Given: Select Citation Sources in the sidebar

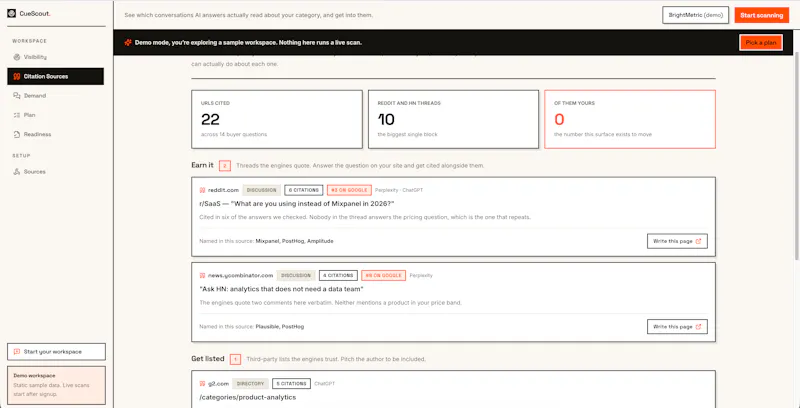Looking at the screenshot, I should 56,76.
